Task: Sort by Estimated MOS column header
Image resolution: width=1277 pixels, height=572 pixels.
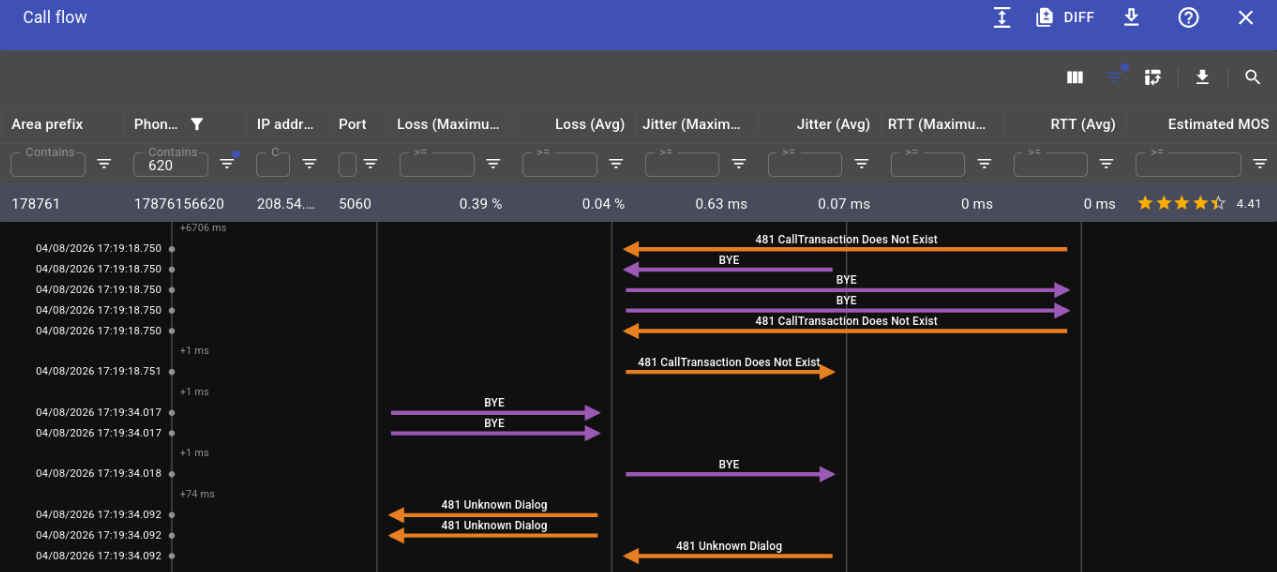Action: (1218, 124)
